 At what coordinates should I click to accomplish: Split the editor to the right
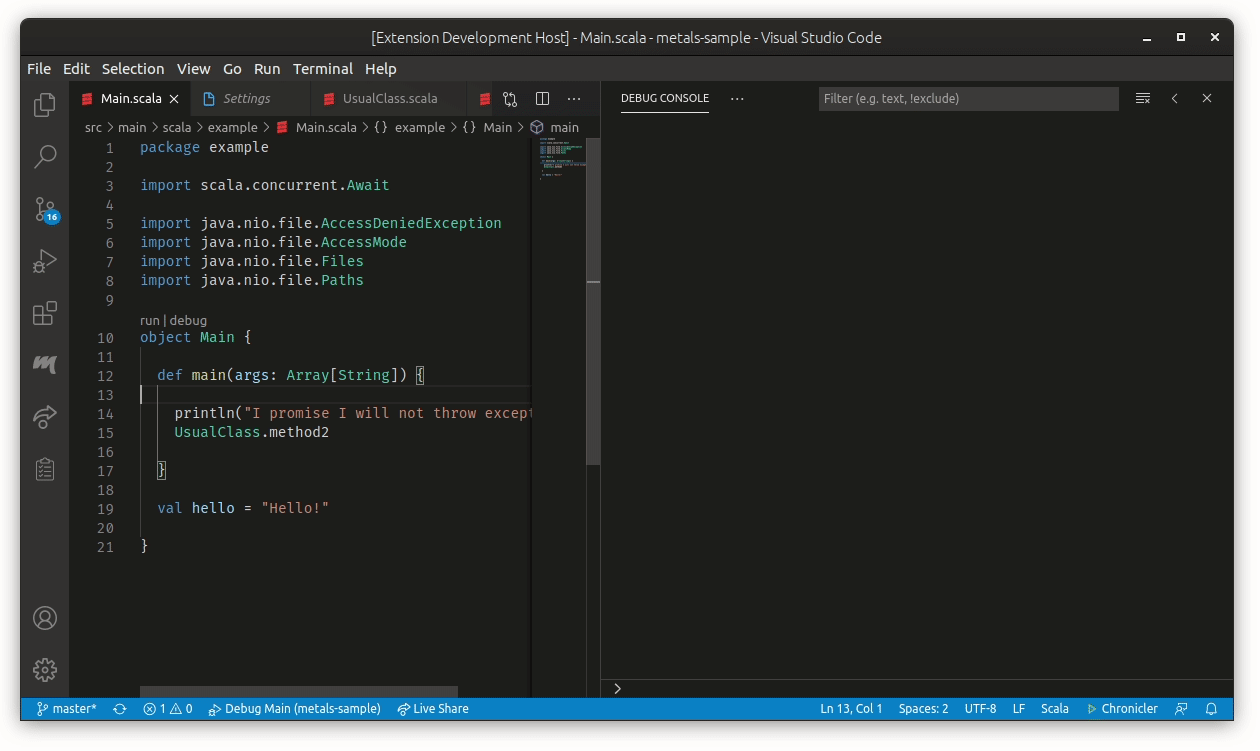(x=542, y=98)
